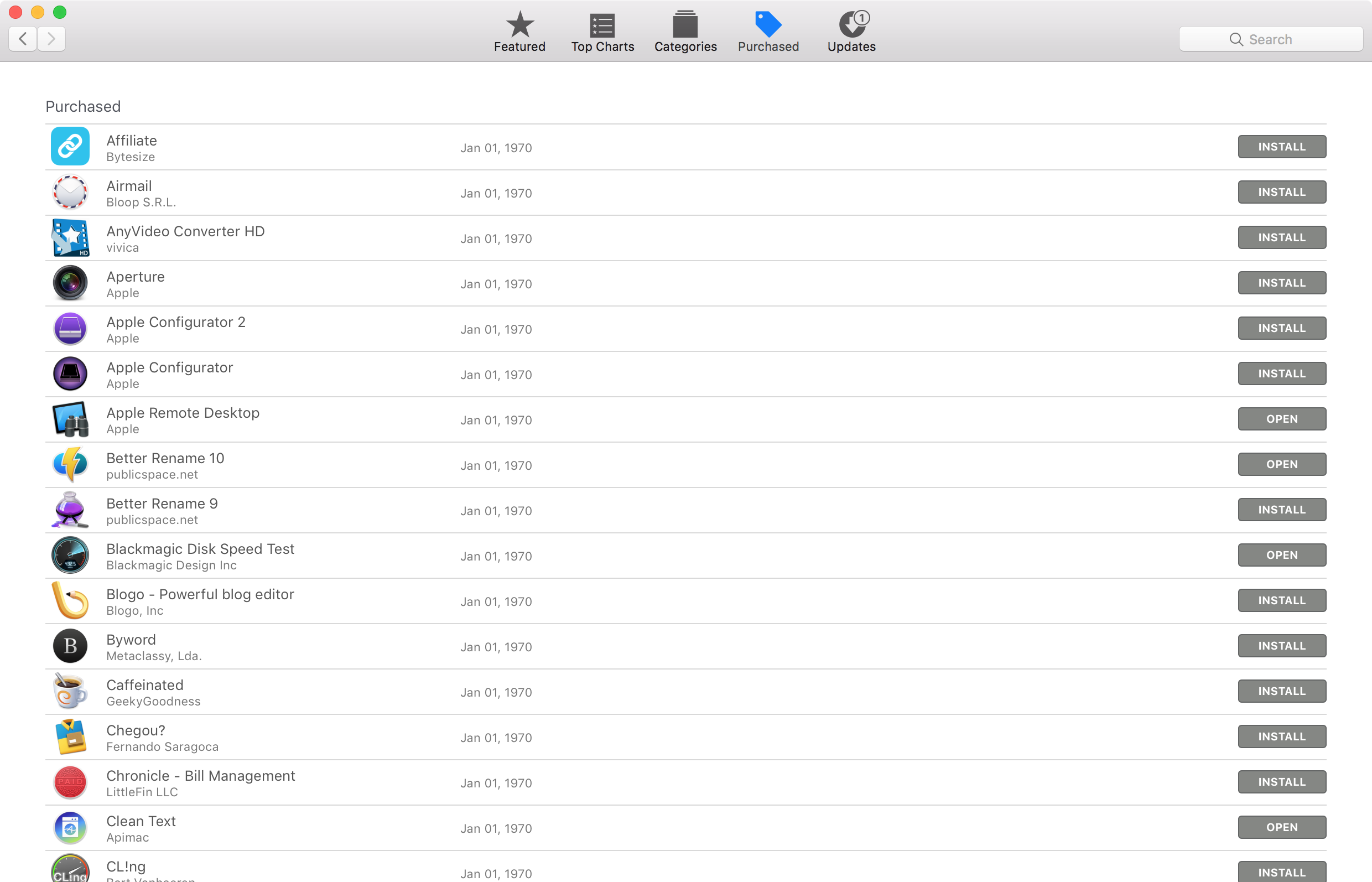Viewport: 1372px width, 882px height.
Task: Click the 'Byword' app title
Action: [131, 640]
